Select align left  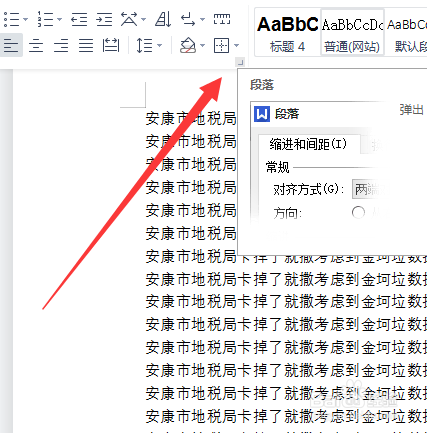tap(11, 45)
